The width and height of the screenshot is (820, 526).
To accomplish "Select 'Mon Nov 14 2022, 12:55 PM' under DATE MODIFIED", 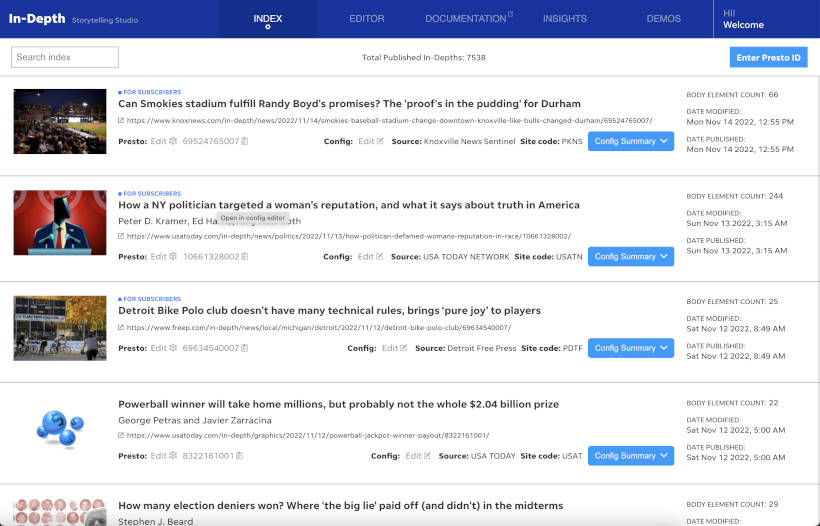I will point(740,122).
